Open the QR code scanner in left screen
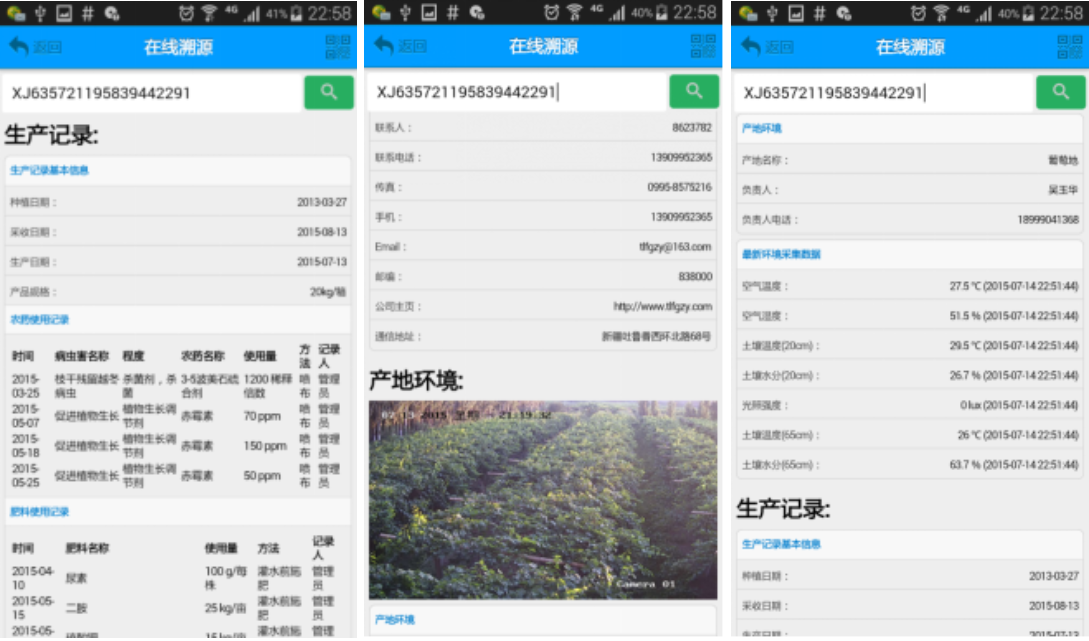Screen dimensions: 1089x641 338,47
